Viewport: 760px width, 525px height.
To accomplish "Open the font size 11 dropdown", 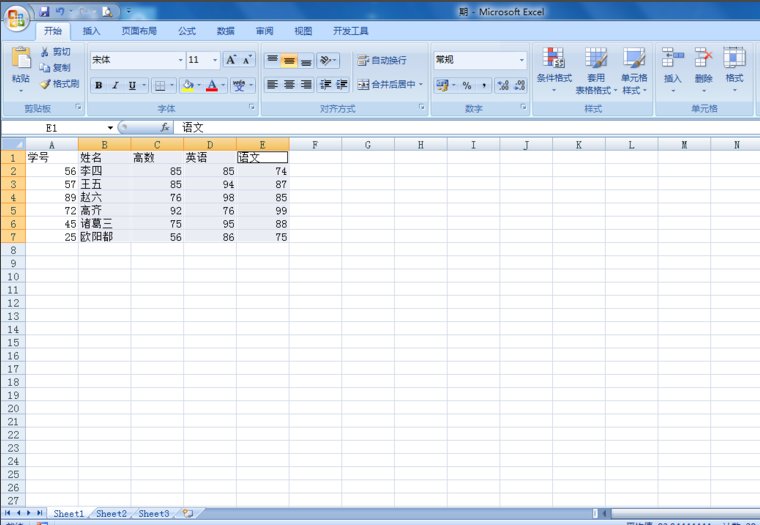I will tap(215, 60).
